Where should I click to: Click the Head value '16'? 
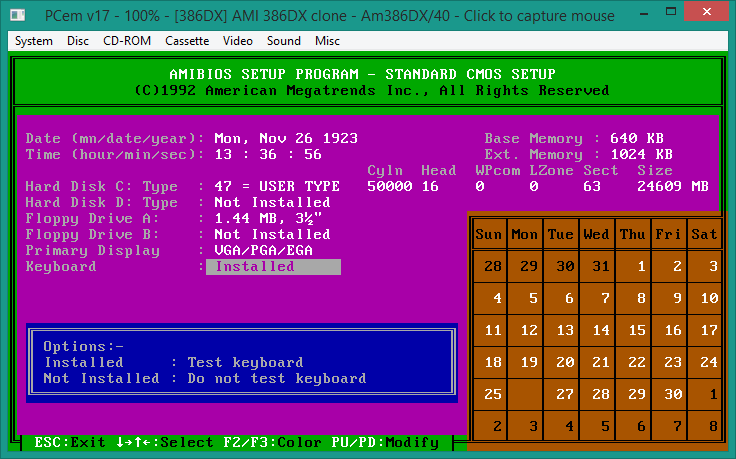(430, 186)
